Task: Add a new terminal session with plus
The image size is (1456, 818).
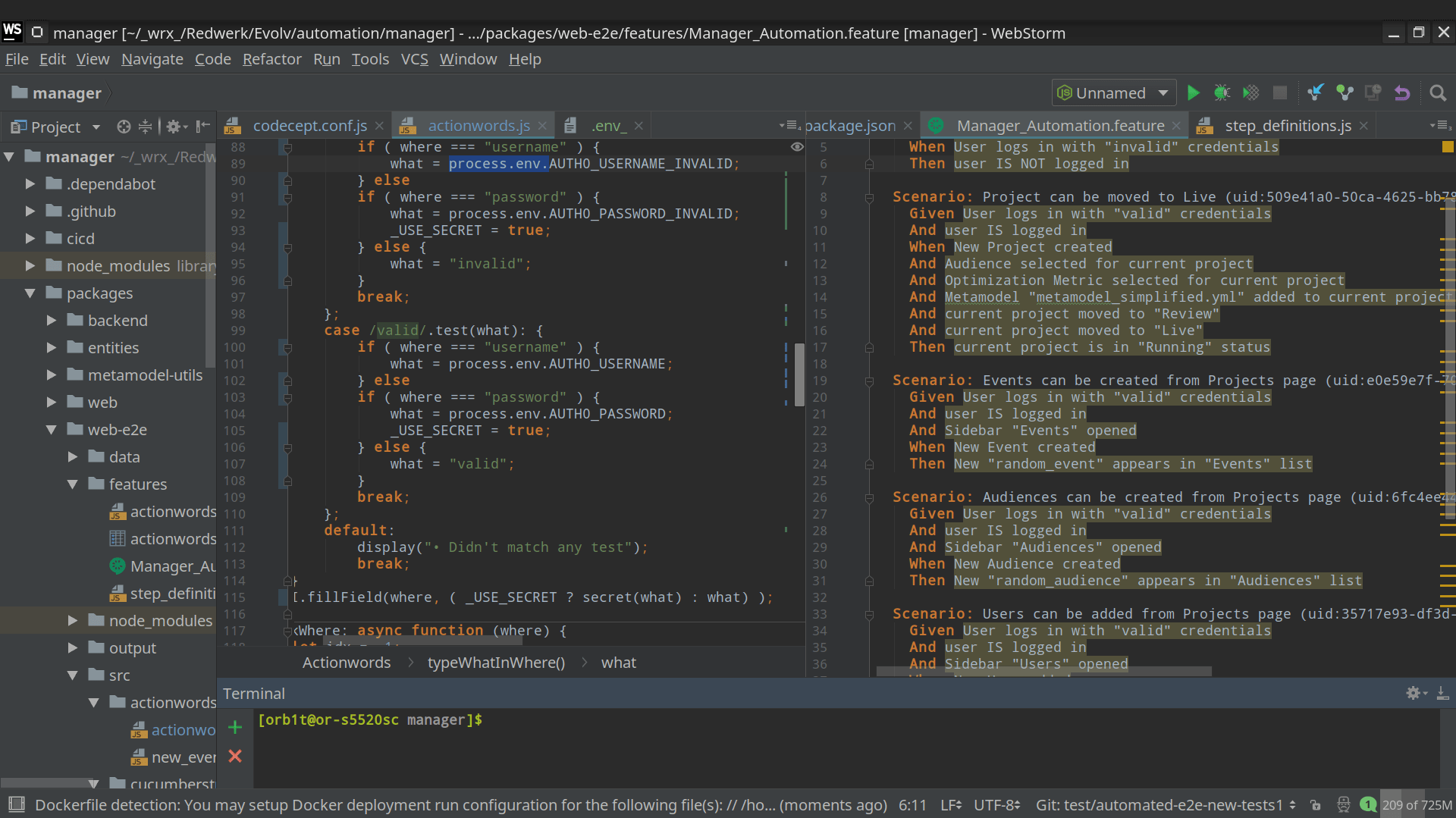Action: (235, 727)
